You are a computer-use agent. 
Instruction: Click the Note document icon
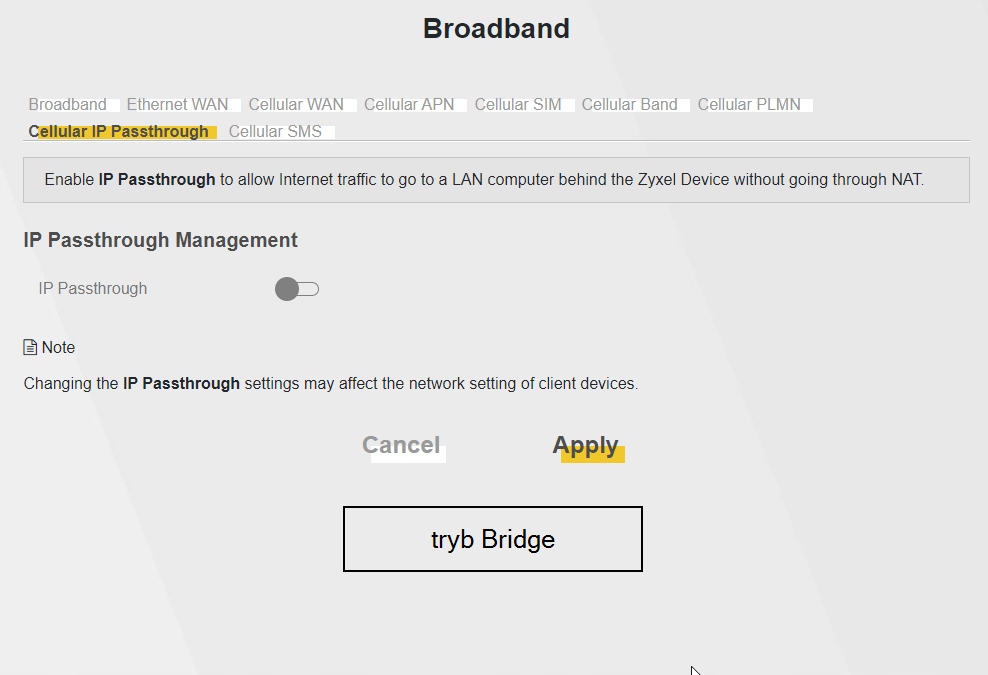click(x=30, y=348)
